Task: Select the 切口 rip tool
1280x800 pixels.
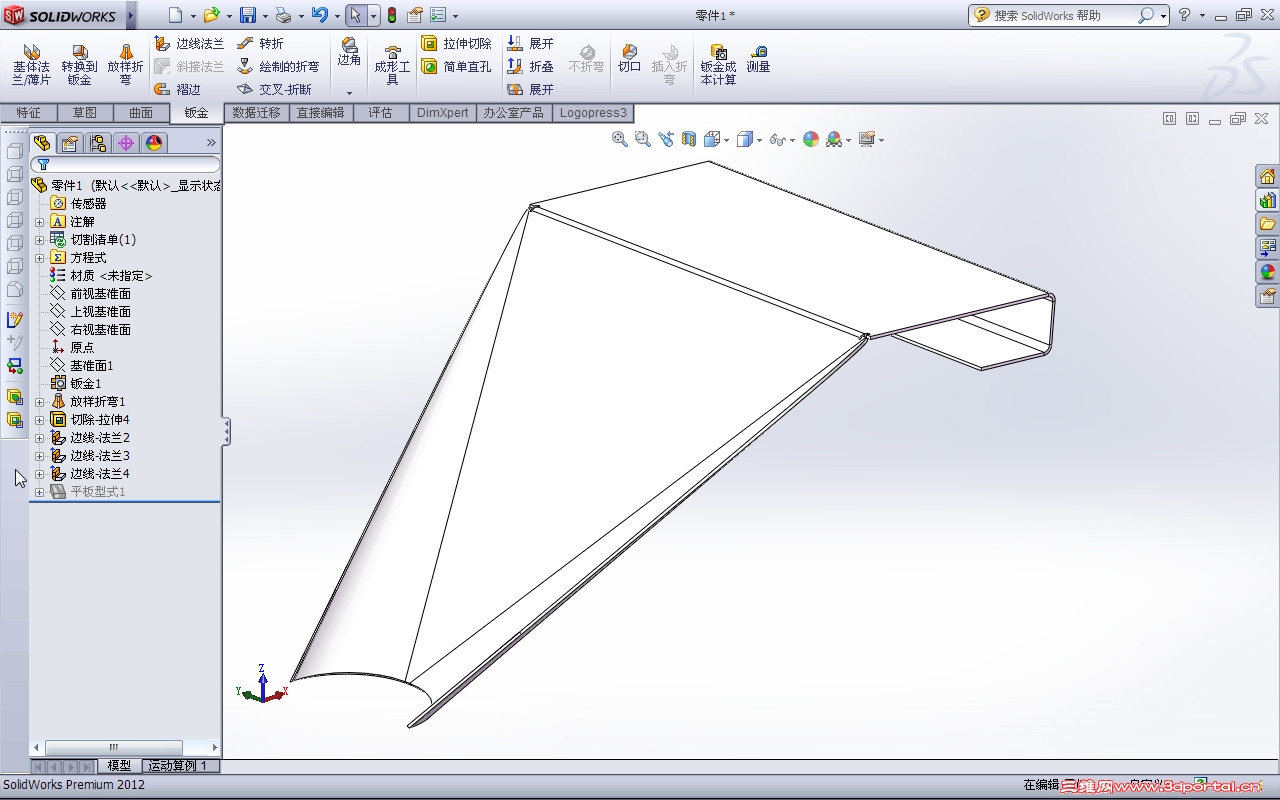Action: [629, 59]
